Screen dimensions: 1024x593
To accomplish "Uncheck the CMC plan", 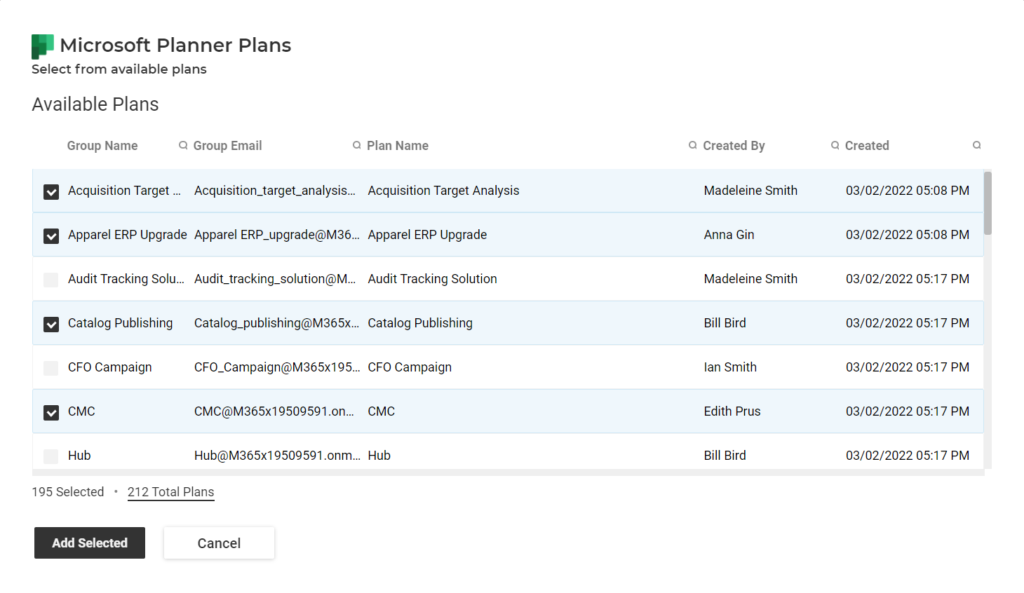I will pyautogui.click(x=50, y=411).
